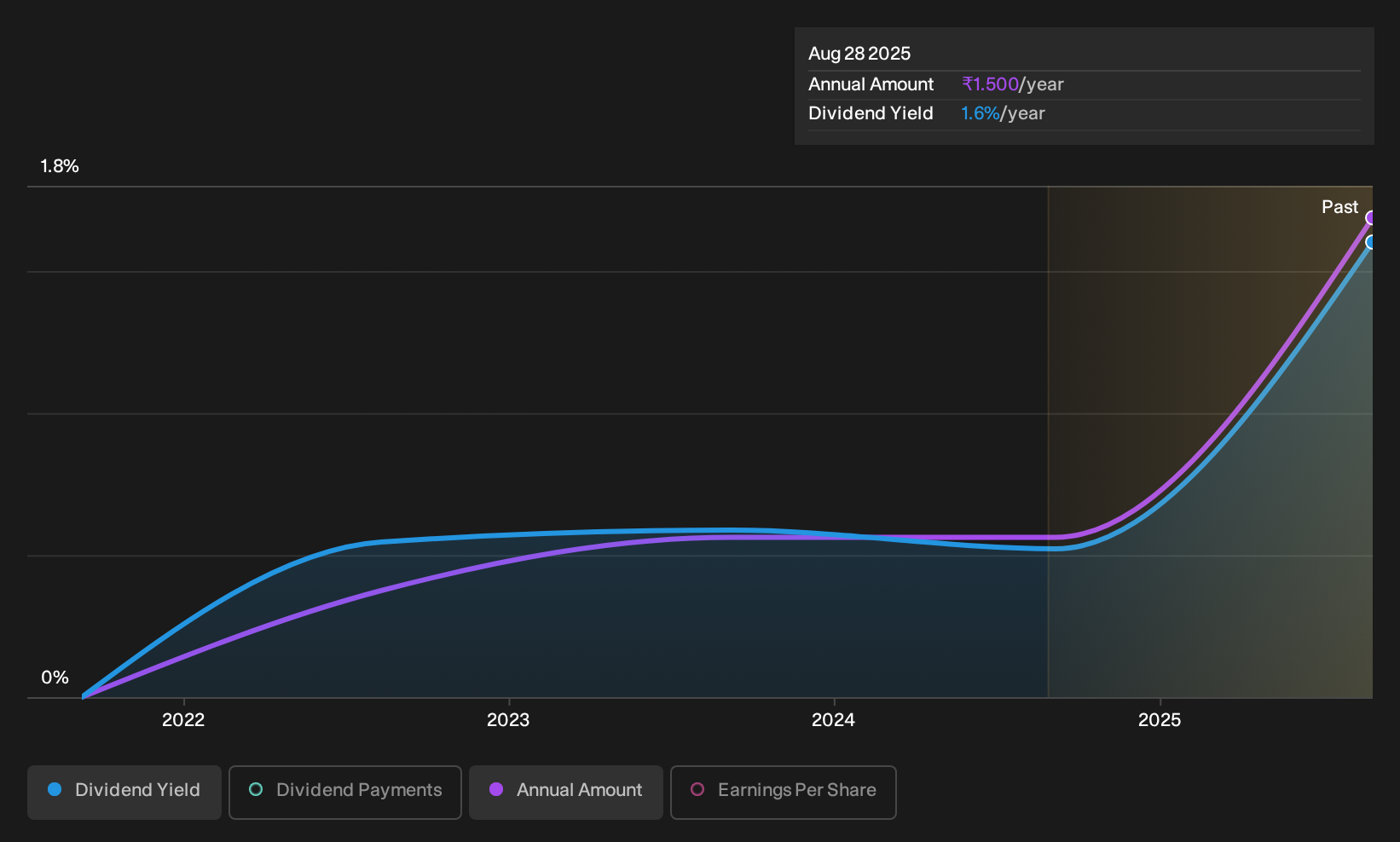Select the purple endpoint marker on chart
The height and width of the screenshot is (842, 1400).
[1370, 218]
